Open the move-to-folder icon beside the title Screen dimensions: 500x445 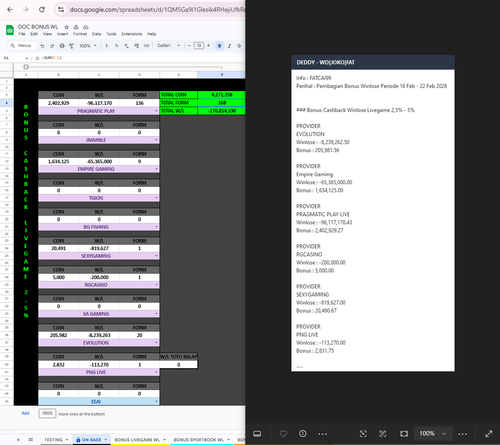tap(76, 27)
